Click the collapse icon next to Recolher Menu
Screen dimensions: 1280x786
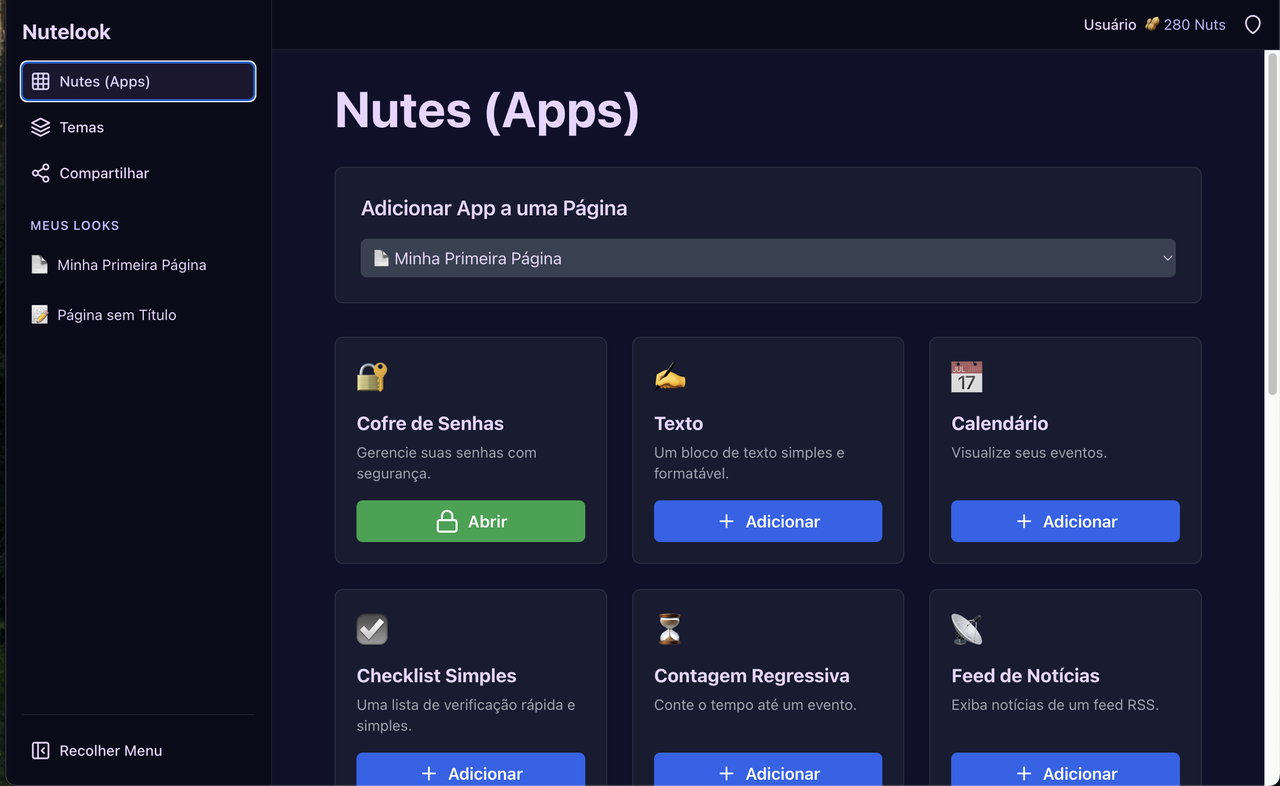click(40, 750)
